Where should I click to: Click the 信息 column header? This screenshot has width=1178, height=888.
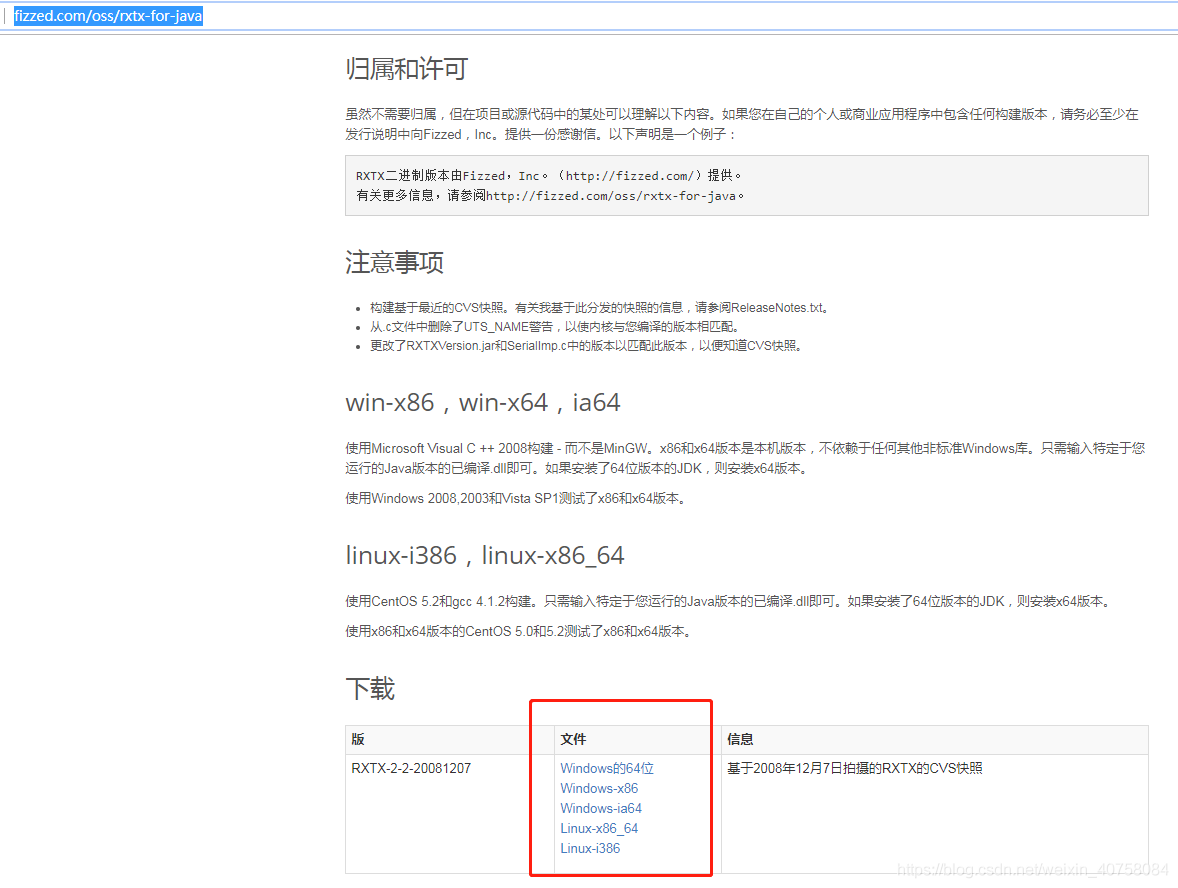pyautogui.click(x=740, y=739)
